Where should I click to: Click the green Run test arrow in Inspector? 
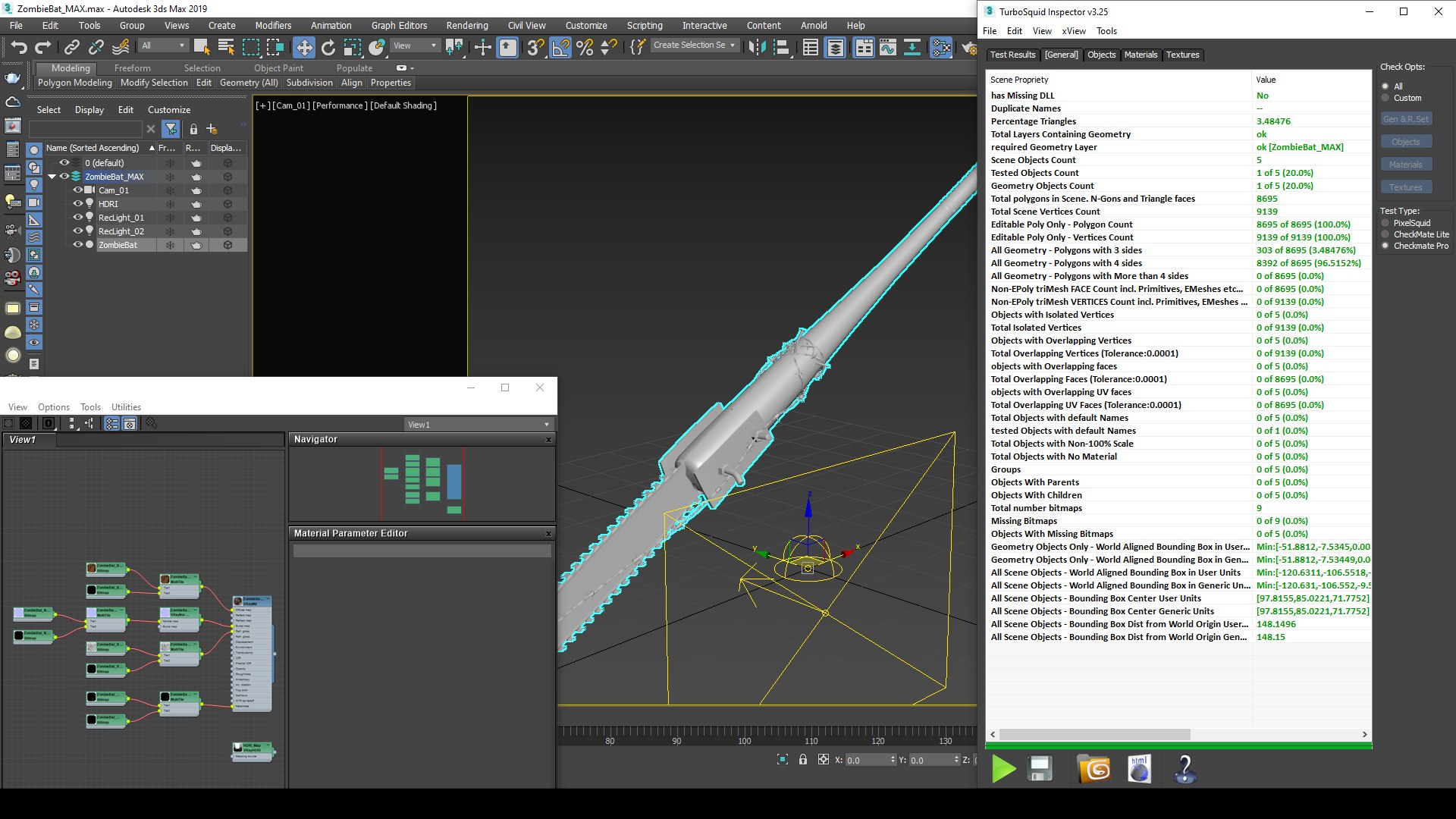(1003, 769)
